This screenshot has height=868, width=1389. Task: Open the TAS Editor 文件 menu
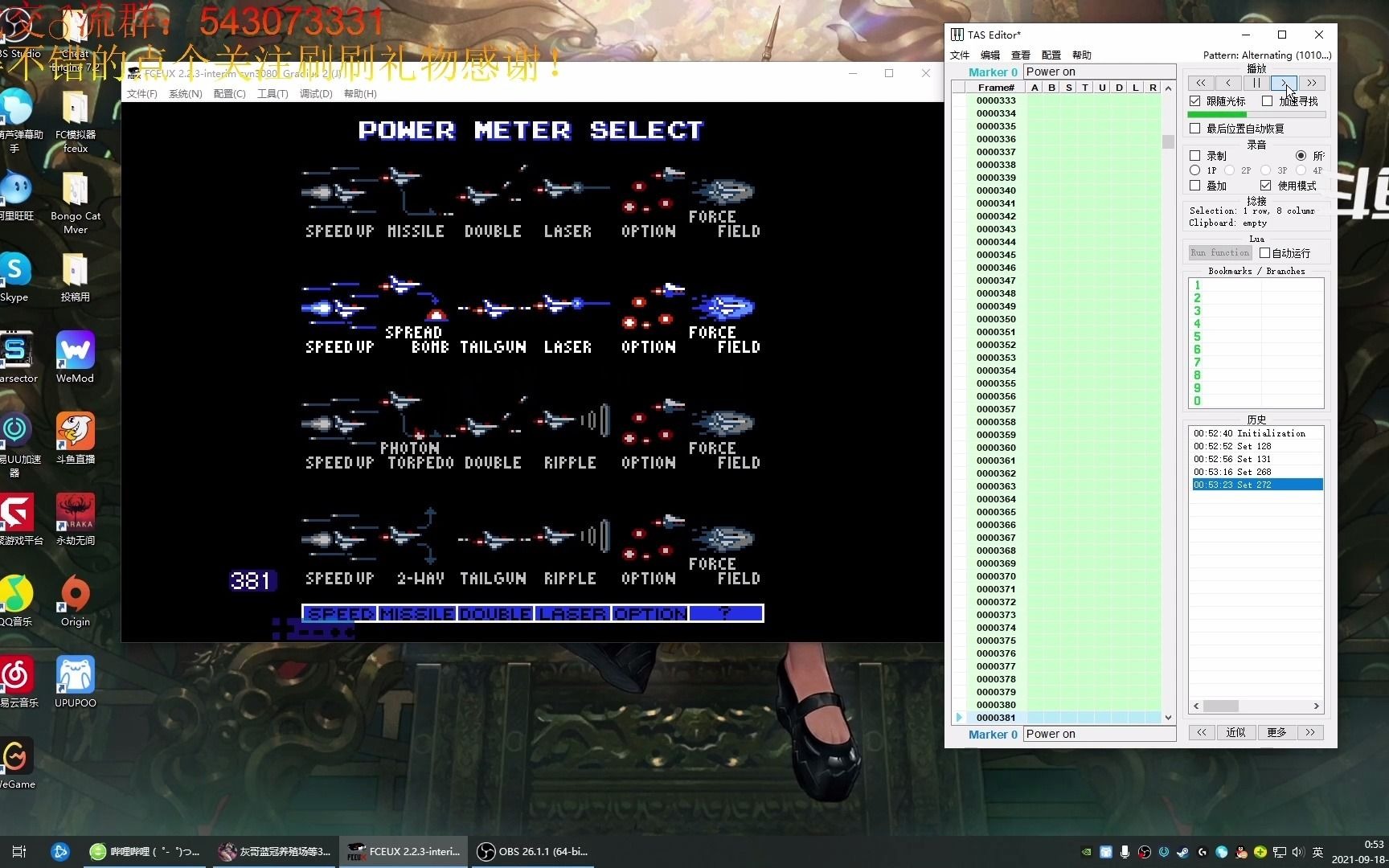[x=960, y=55]
